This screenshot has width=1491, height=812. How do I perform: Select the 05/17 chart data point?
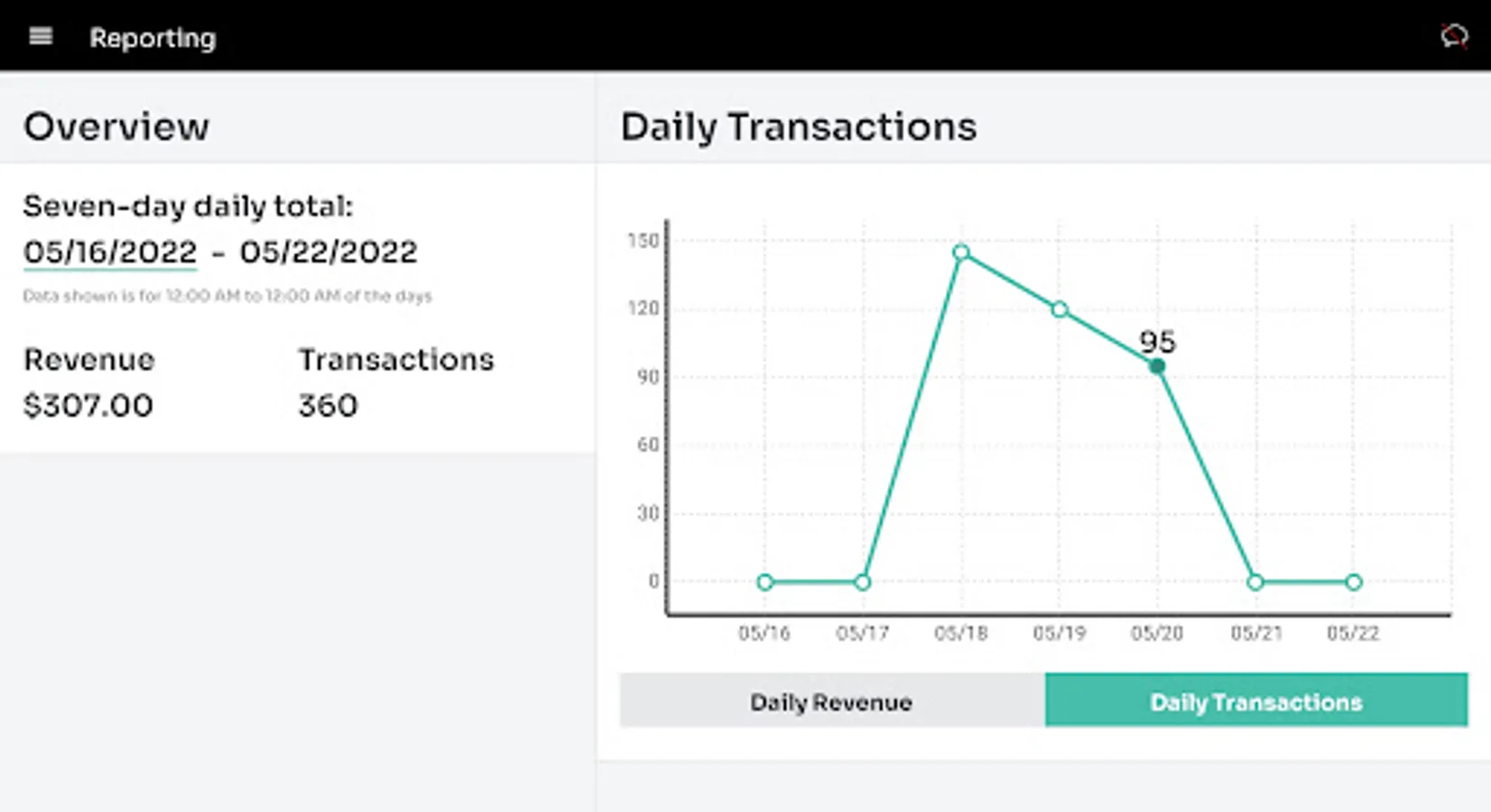pyautogui.click(x=862, y=582)
